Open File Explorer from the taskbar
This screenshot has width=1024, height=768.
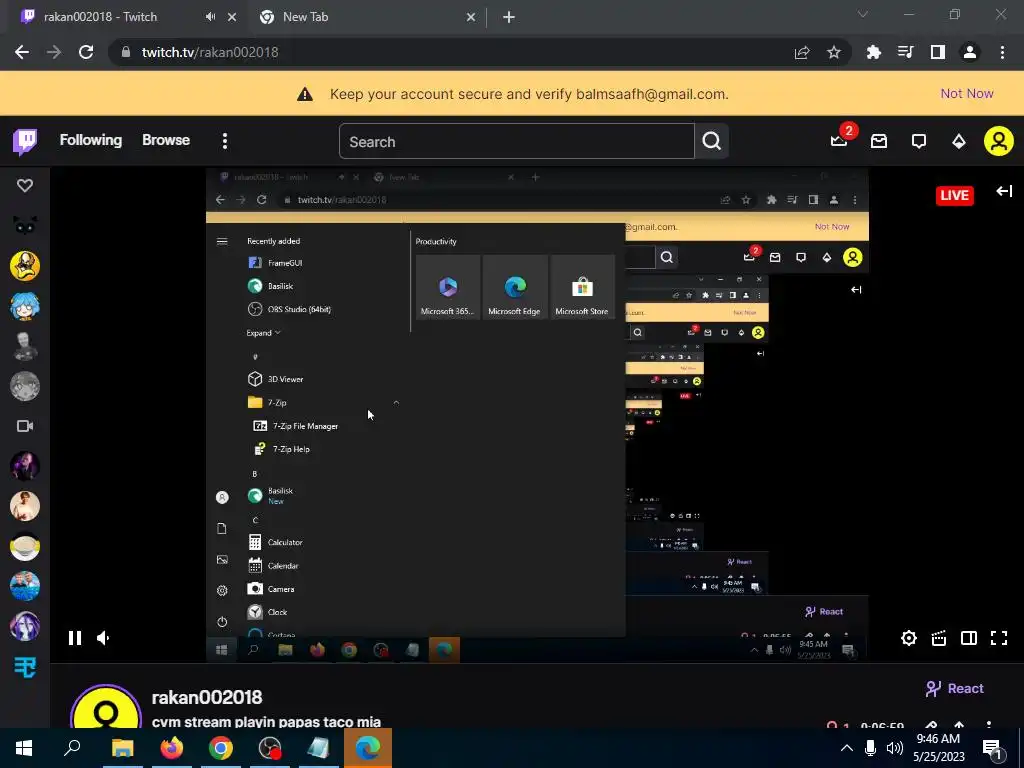pos(123,748)
